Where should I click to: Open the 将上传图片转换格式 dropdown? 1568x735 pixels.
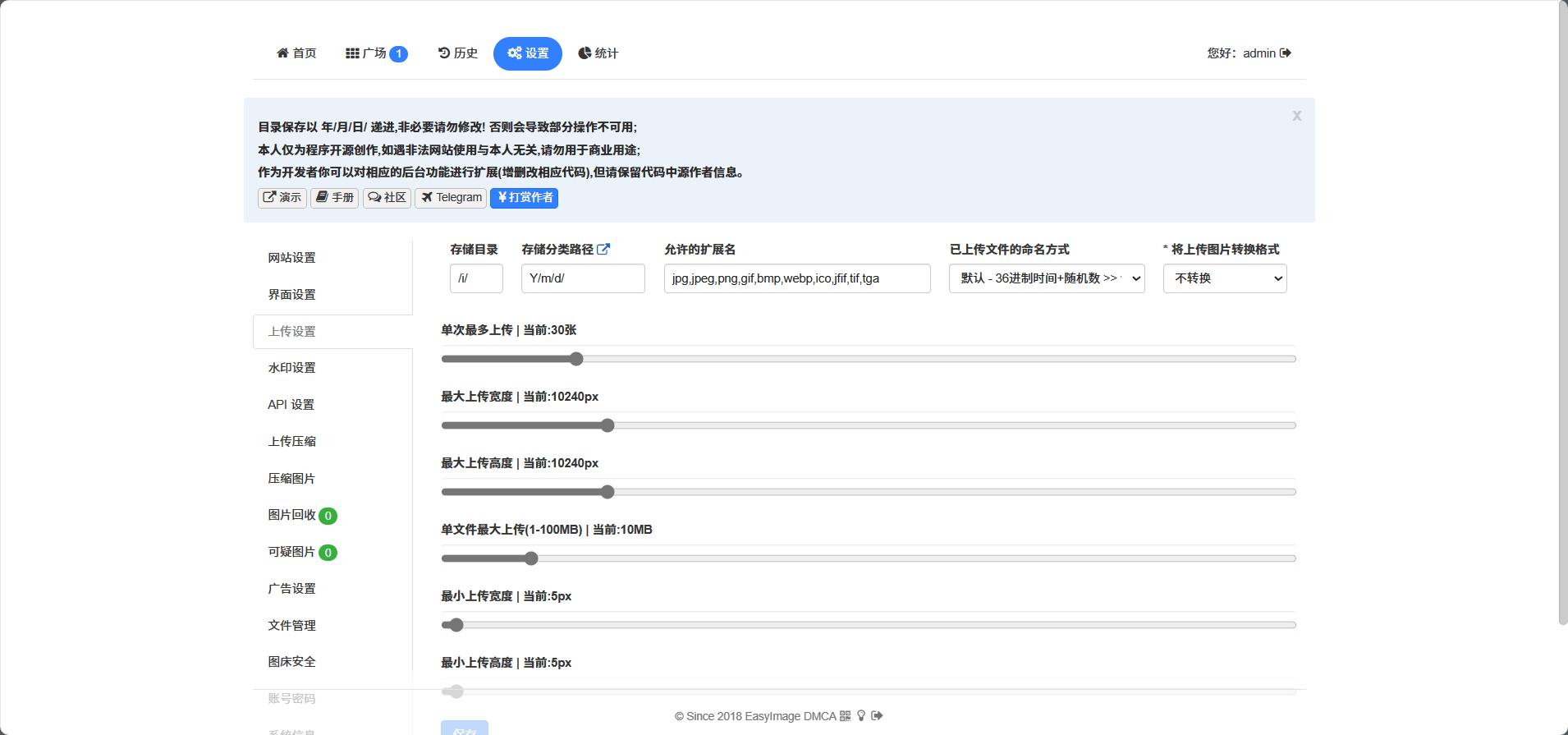(x=1224, y=278)
